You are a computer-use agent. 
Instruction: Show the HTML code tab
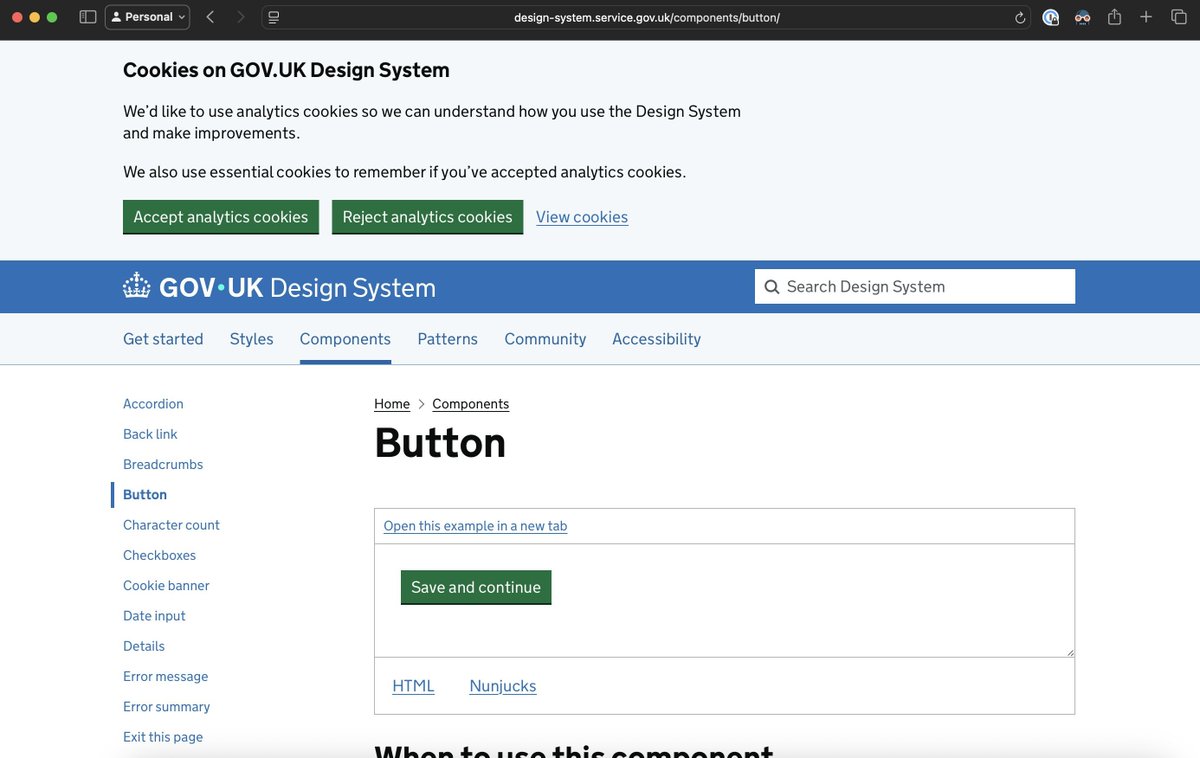click(x=413, y=686)
